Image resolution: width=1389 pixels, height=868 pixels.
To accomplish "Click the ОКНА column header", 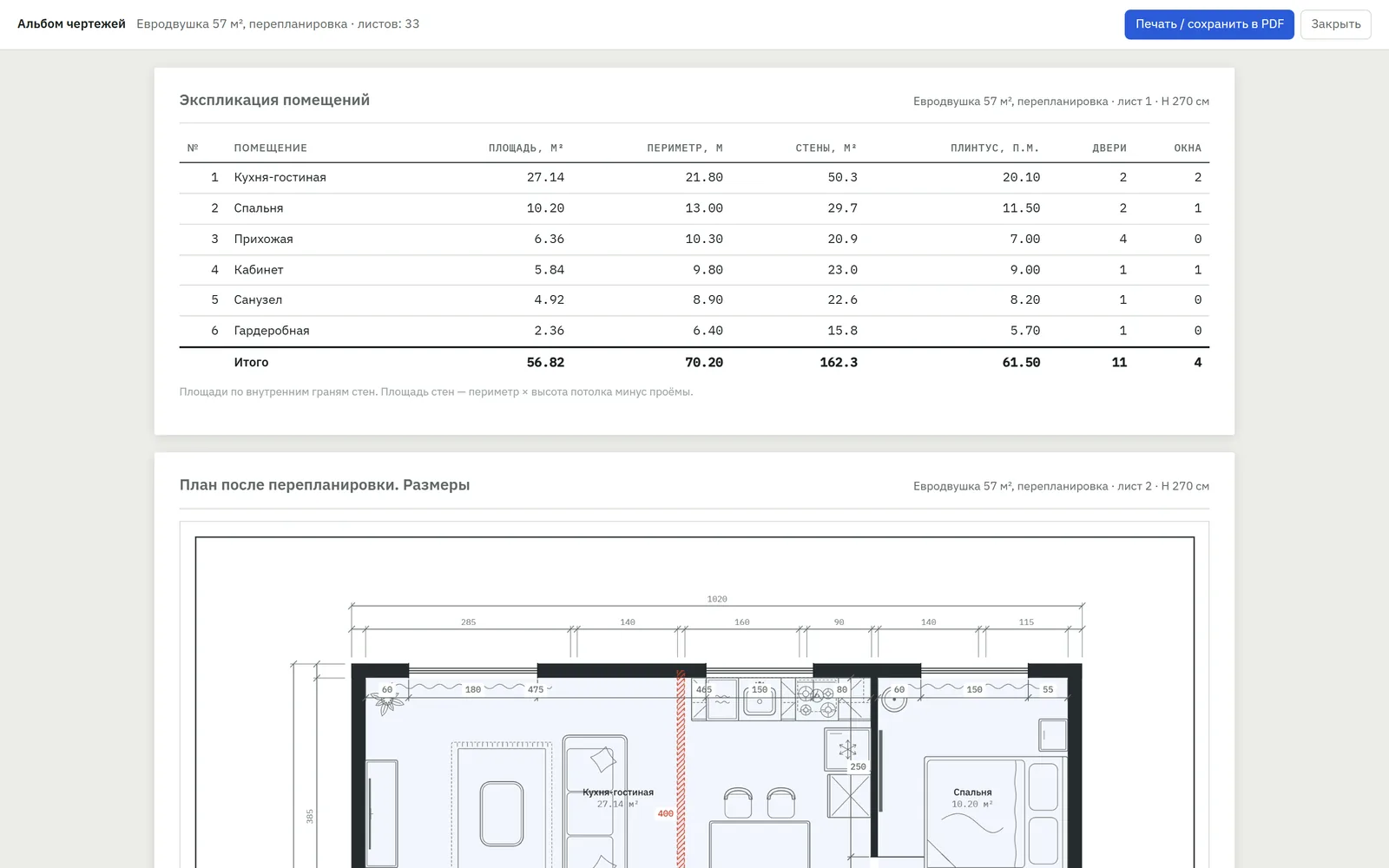I will tap(1188, 148).
